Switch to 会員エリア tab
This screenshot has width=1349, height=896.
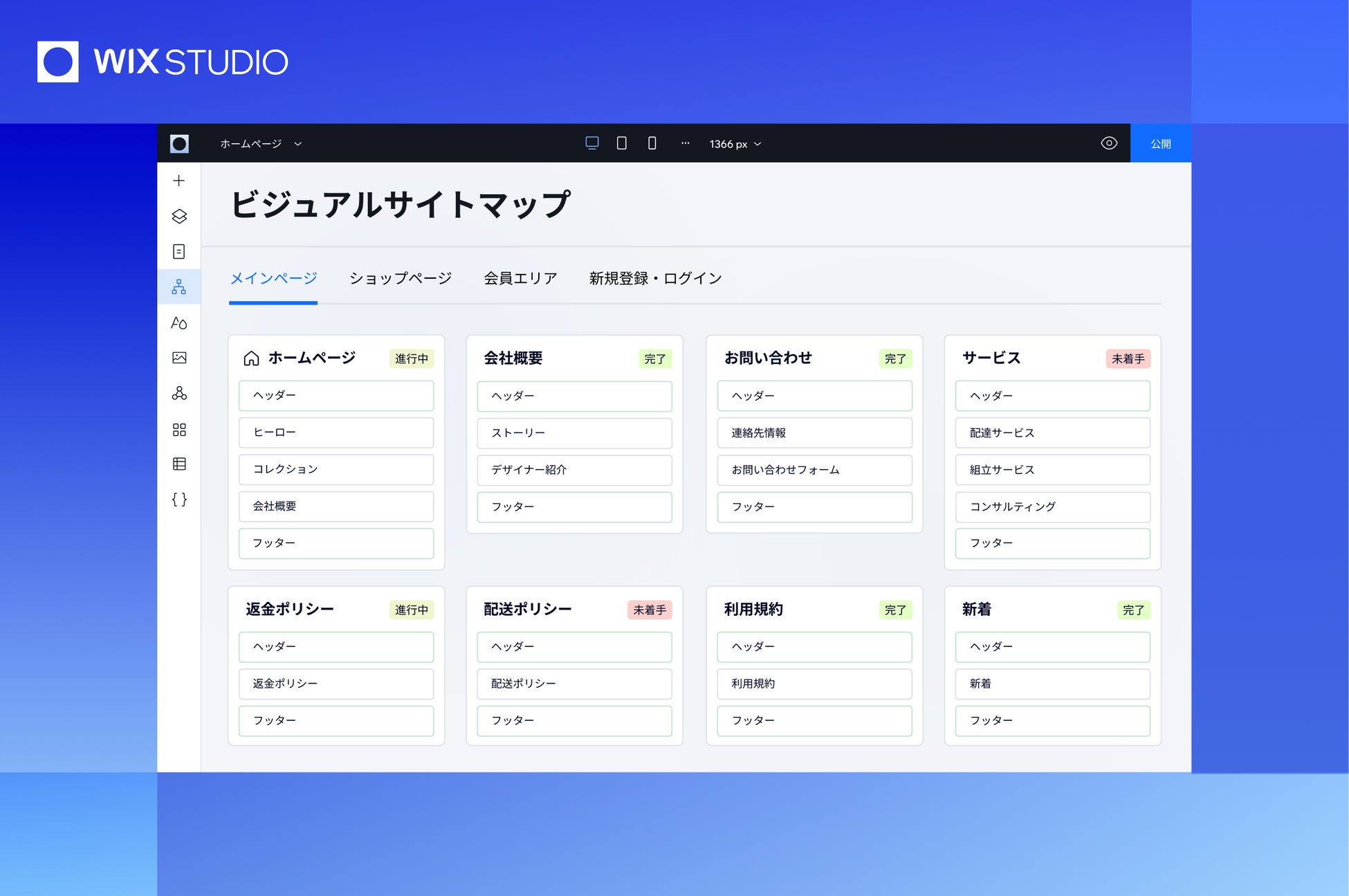pos(520,278)
